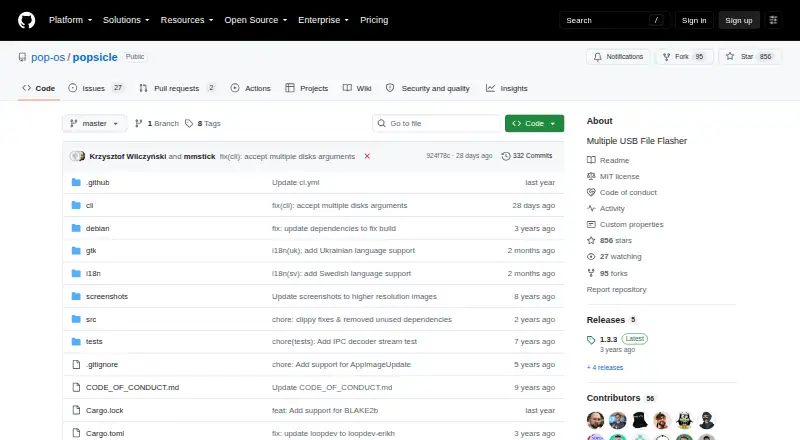This screenshot has width=800, height=440.
Task: Click the .gitignore file icon
Action: tap(76, 364)
